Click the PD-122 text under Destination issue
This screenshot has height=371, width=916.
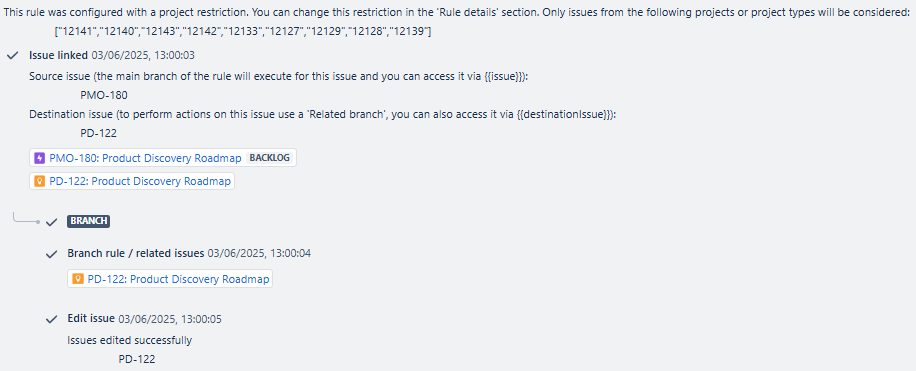pyautogui.click(x=98, y=133)
